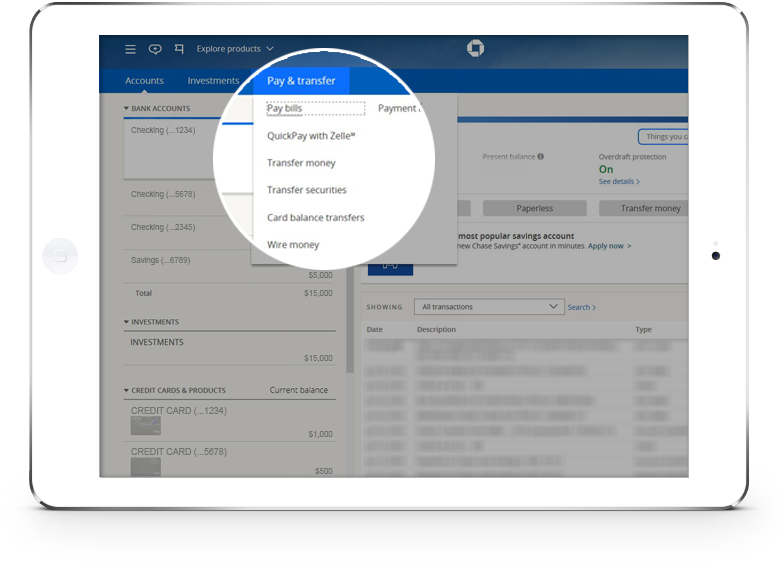
Task: Open the All transactions dropdown
Action: point(489,307)
